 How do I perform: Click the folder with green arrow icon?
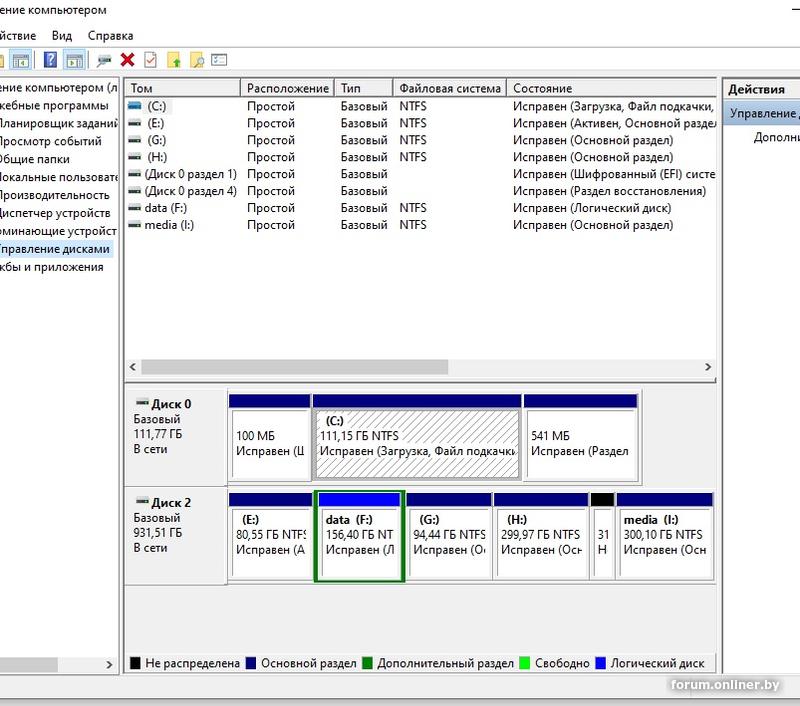(174, 60)
